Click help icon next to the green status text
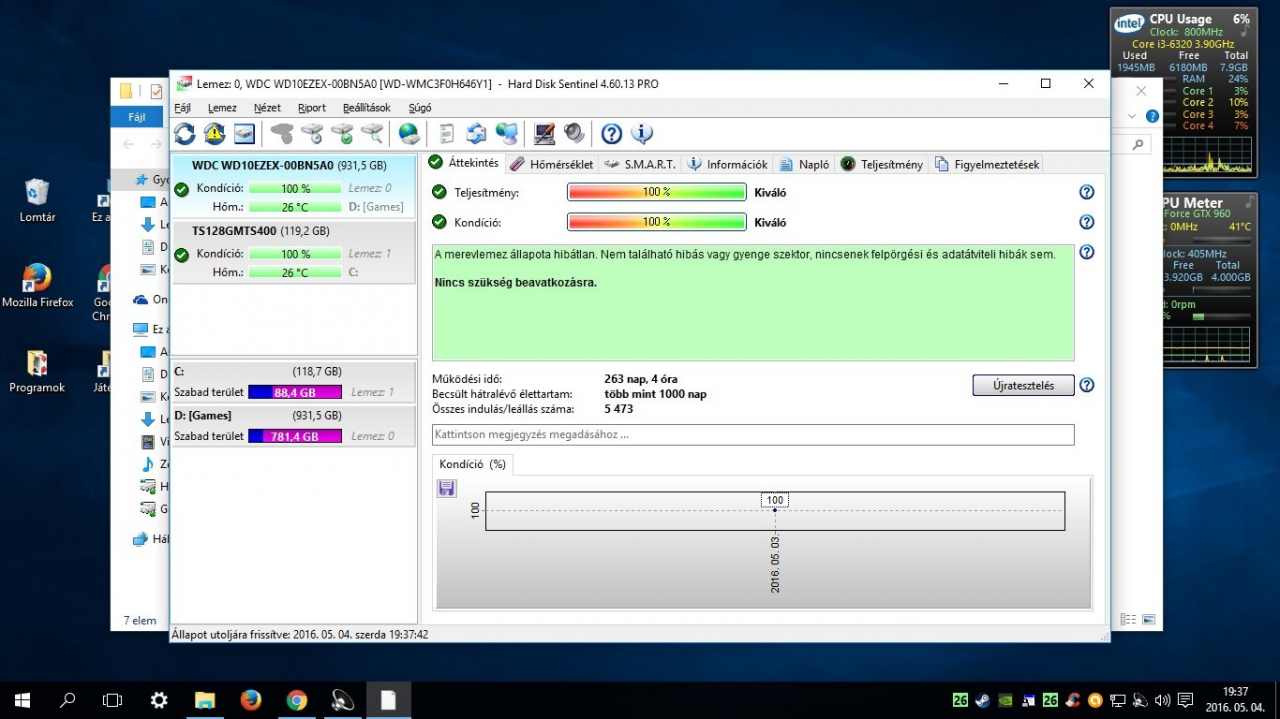The image size is (1280, 719). tap(1087, 253)
